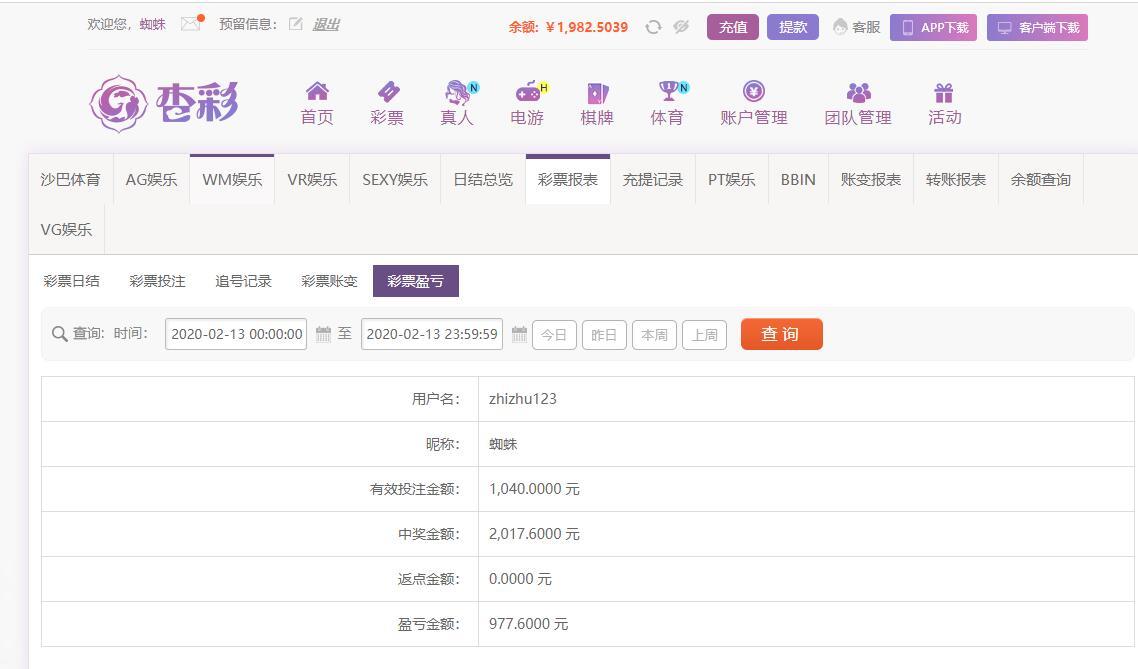
Task: Click the edit reserved info pencil icon
Action: point(296,24)
